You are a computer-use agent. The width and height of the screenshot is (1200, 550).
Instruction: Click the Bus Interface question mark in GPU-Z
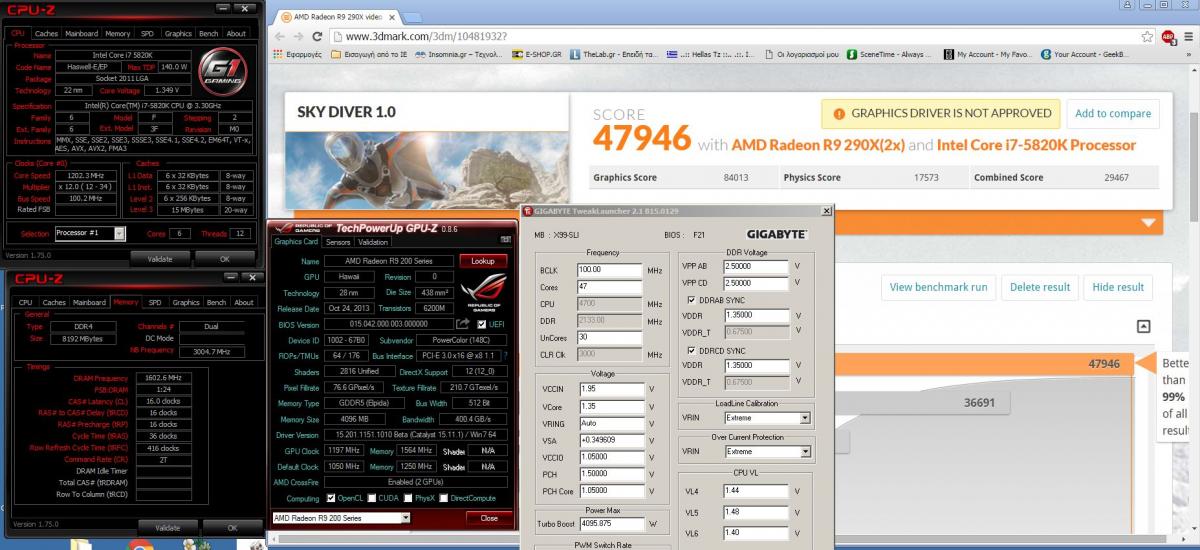pyautogui.click(x=506, y=356)
